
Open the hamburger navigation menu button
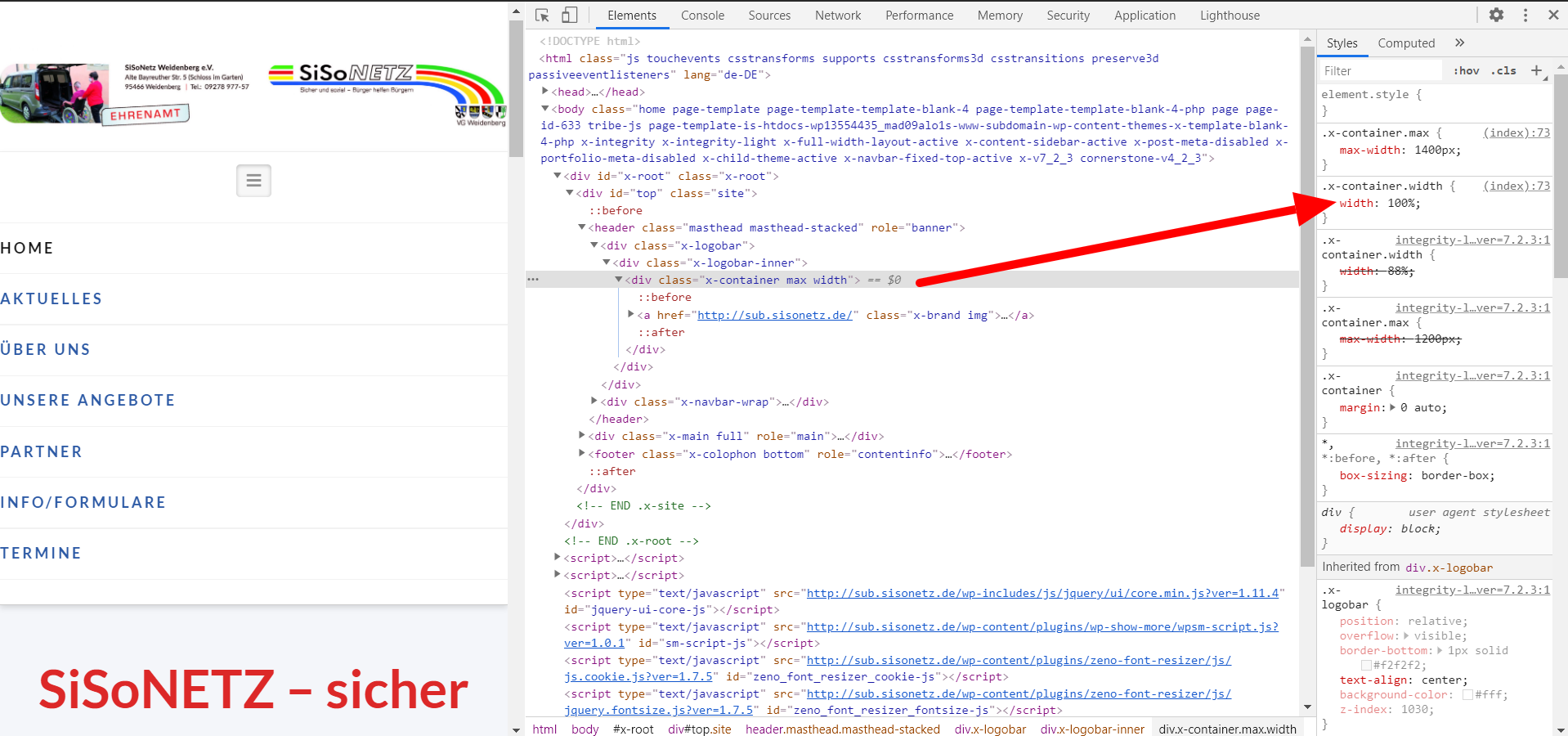pyautogui.click(x=253, y=180)
